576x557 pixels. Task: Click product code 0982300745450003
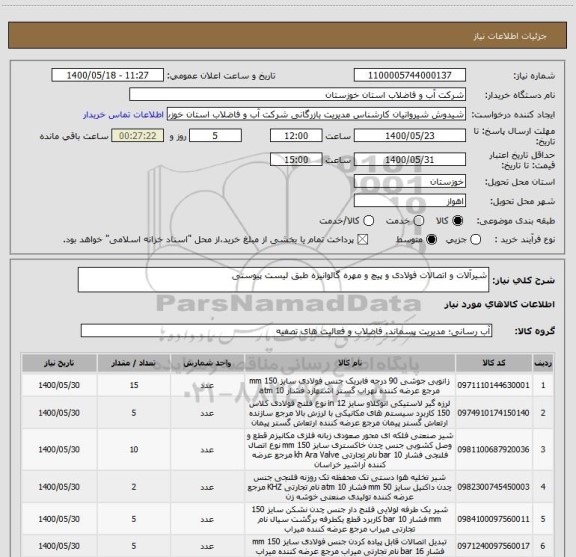click(x=493, y=487)
